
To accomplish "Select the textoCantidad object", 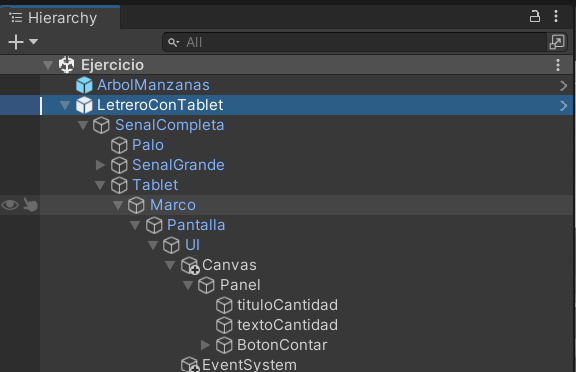I will [287, 325].
